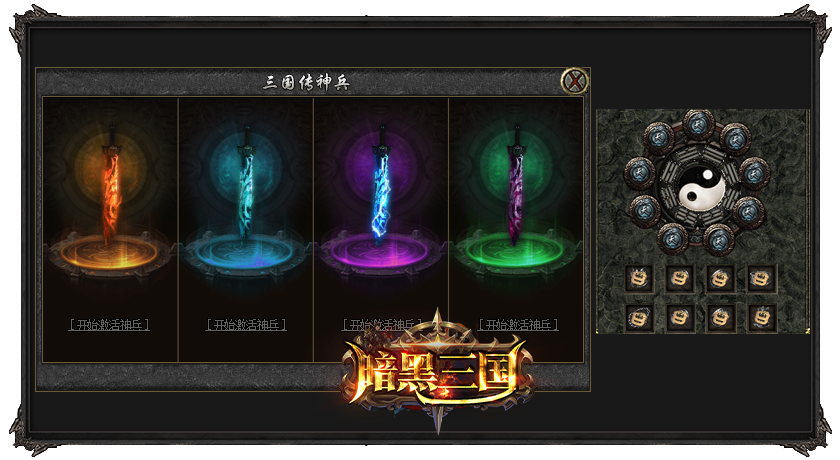Click the first slot in the lower seal row
This screenshot has height=460, width=840.
(639, 318)
